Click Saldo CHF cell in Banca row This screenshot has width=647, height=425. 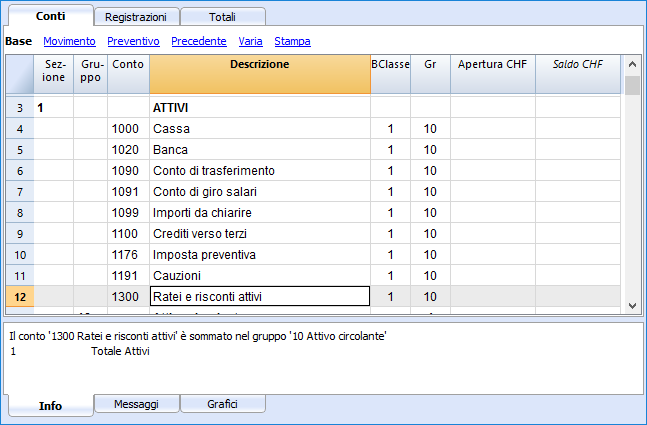(x=578, y=150)
